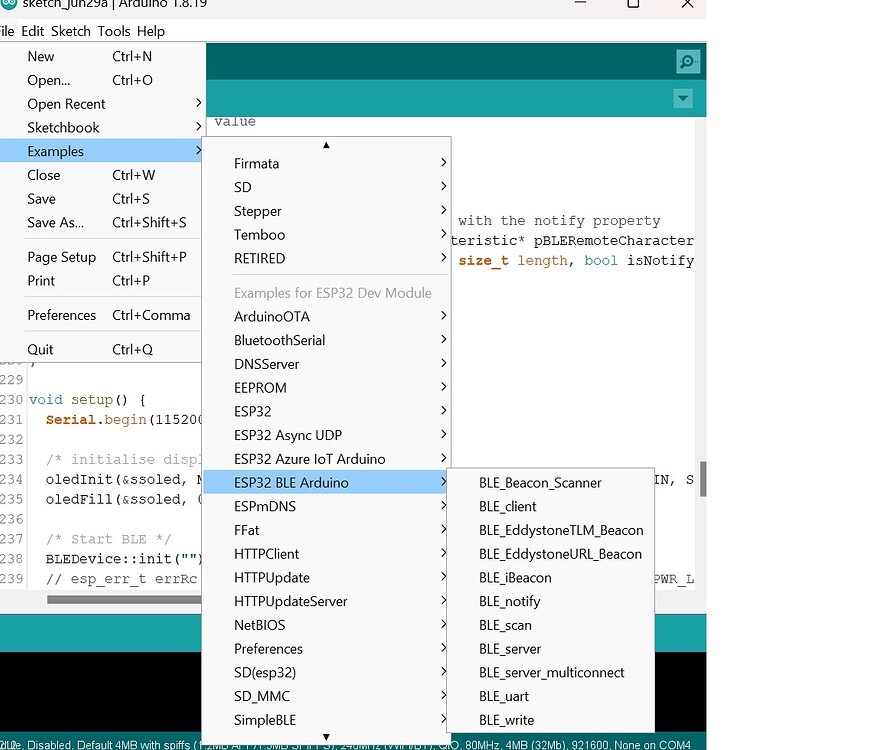Open the Help menu

pos(151,31)
